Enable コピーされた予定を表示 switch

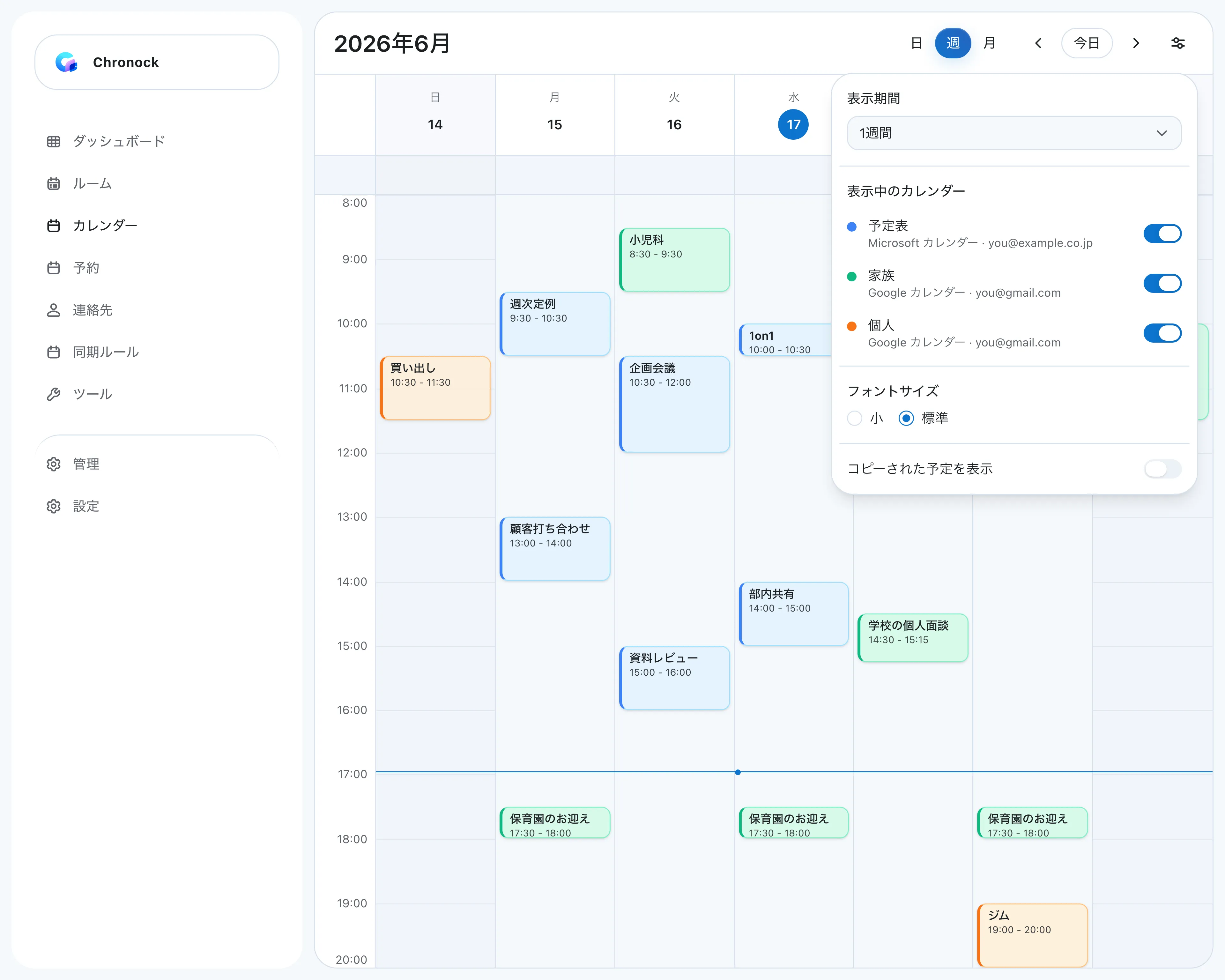(x=1162, y=469)
